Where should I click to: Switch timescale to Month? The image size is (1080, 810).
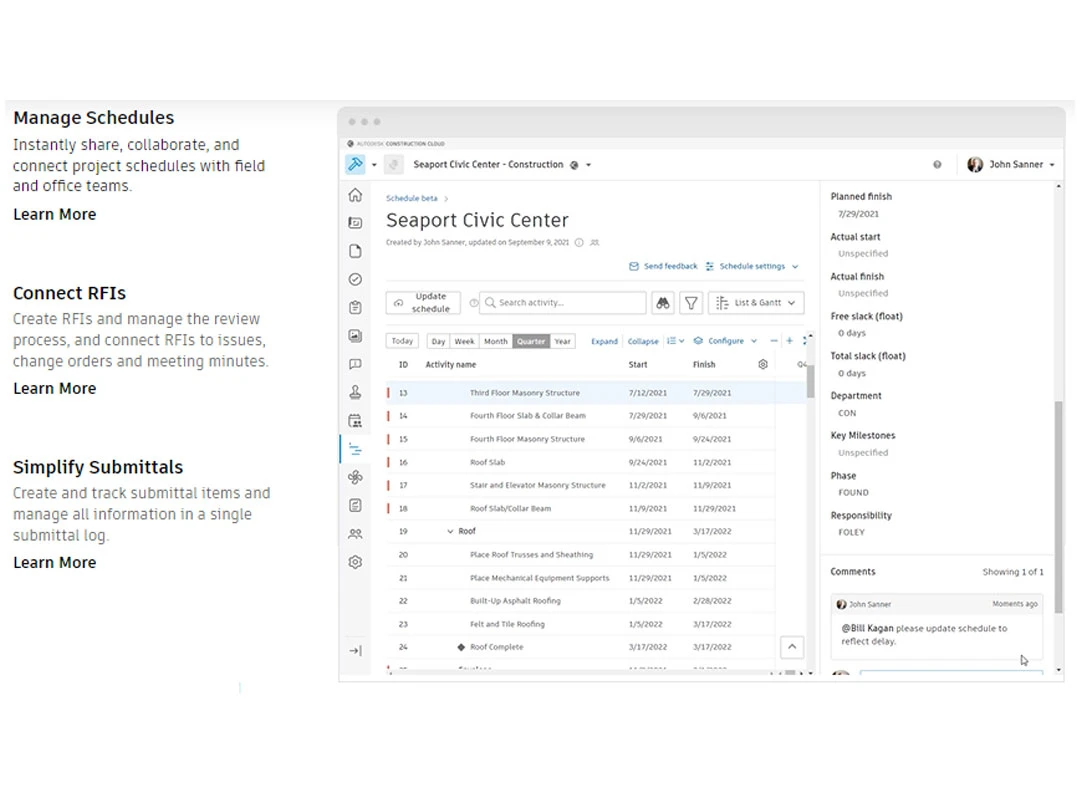click(x=495, y=342)
